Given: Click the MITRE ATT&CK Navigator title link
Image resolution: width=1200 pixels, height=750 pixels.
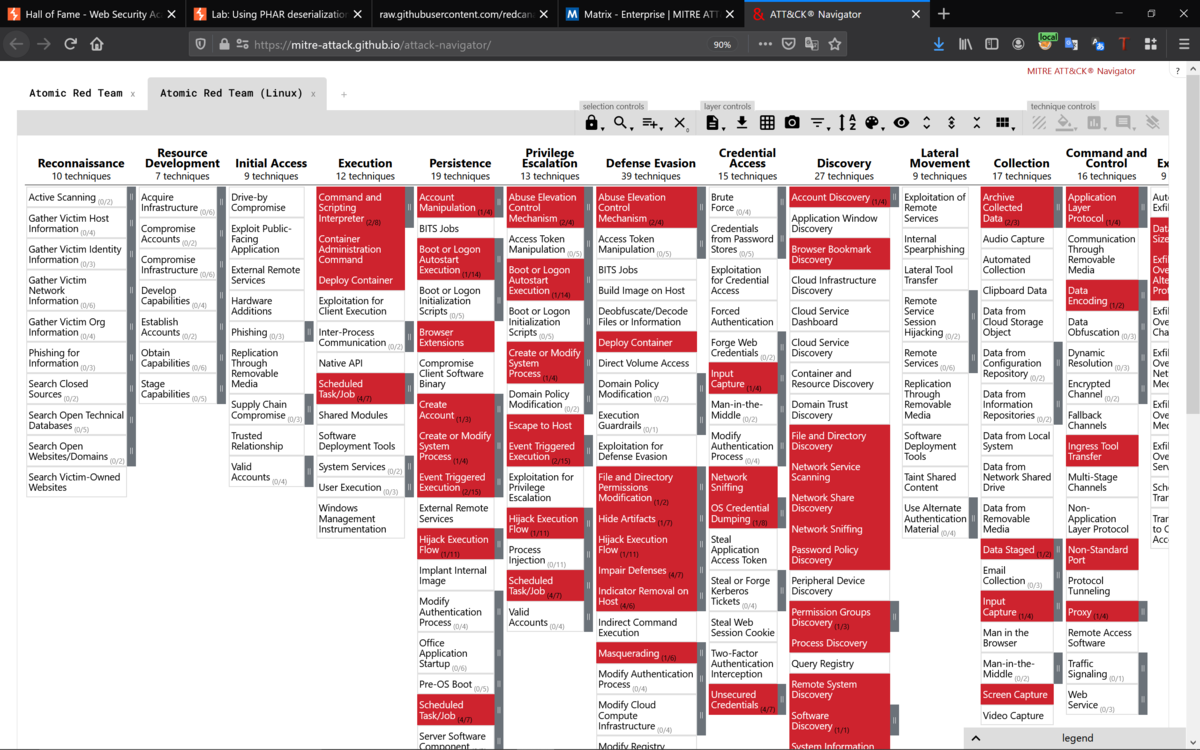Looking at the screenshot, I should (1081, 71).
